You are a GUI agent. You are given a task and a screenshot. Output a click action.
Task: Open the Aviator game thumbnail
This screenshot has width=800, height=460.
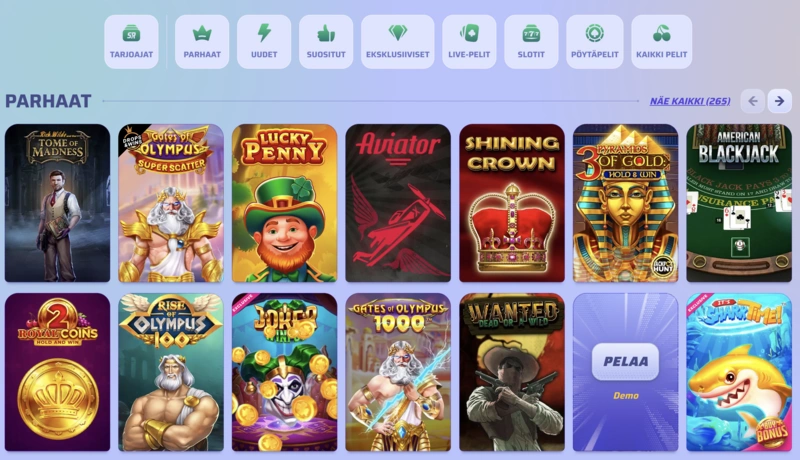pyautogui.click(x=398, y=203)
